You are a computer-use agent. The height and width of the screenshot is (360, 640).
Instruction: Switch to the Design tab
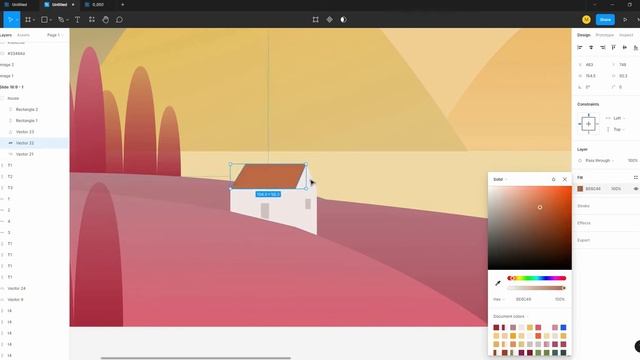tap(584, 35)
